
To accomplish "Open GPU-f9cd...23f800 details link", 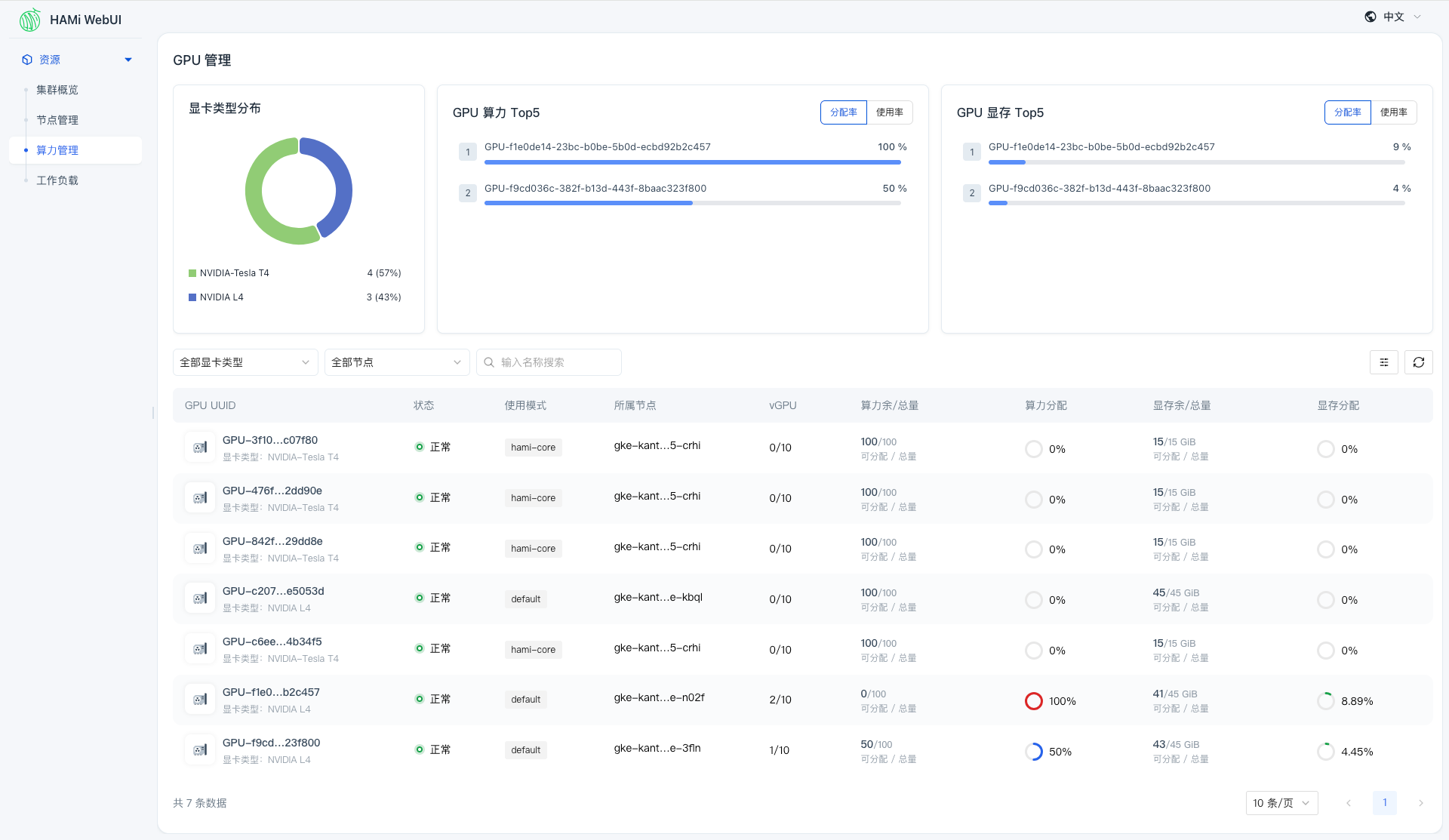I will (x=271, y=743).
